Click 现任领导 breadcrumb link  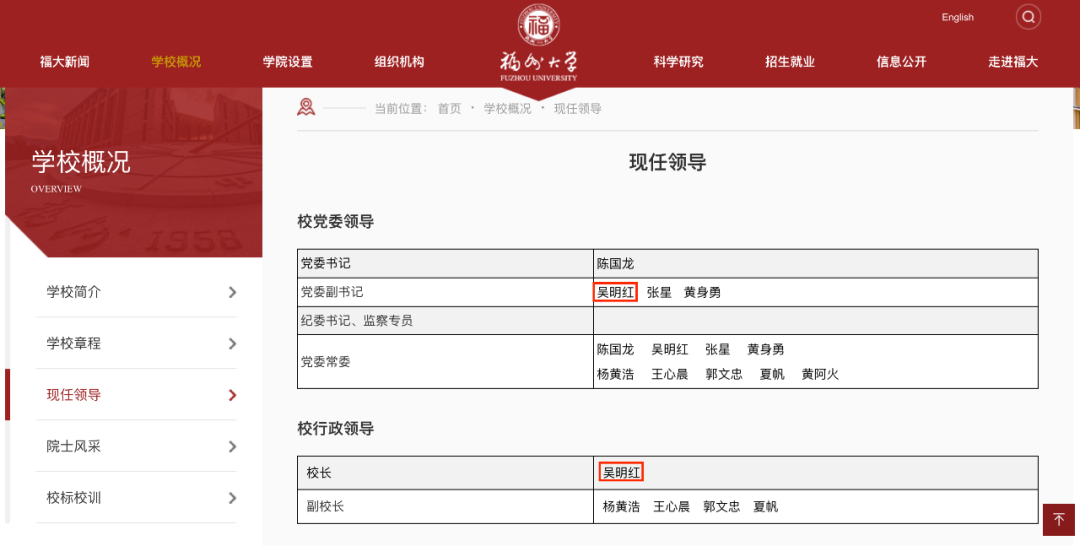click(578, 109)
